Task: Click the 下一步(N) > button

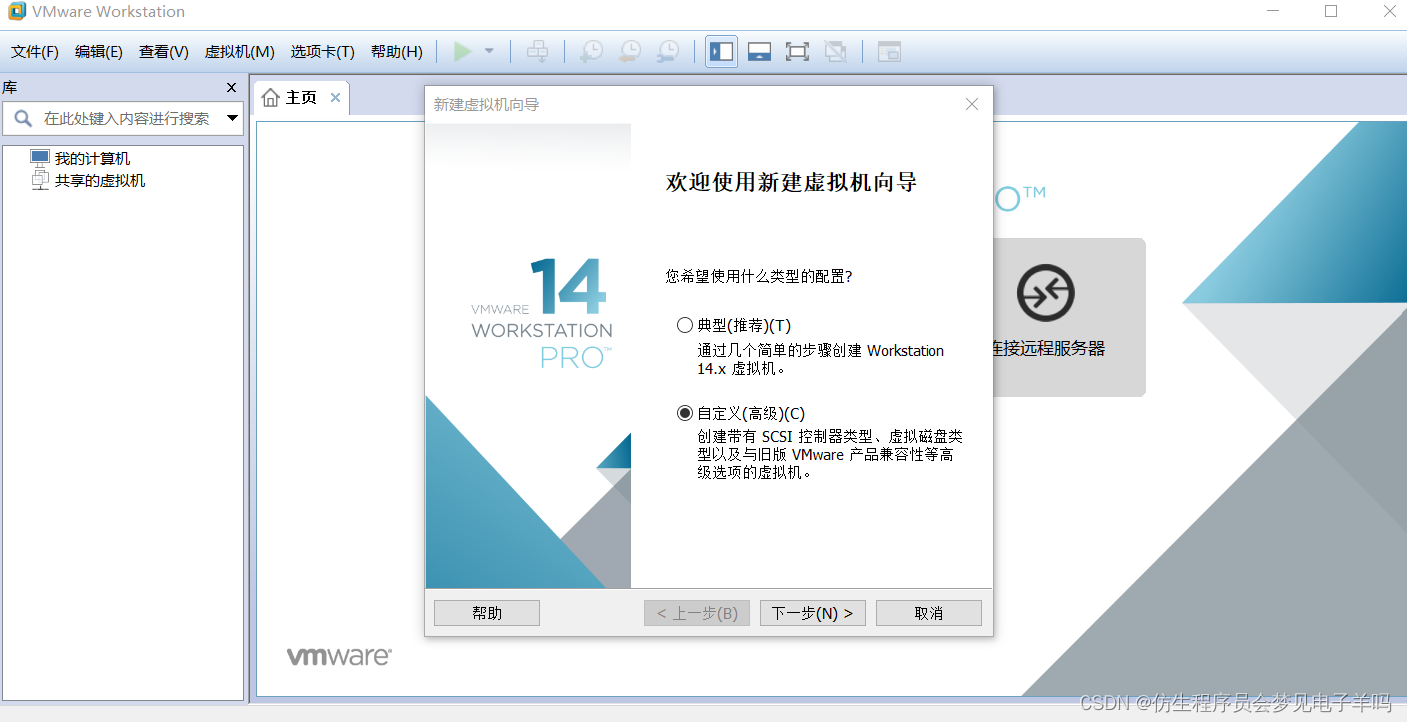Action: click(813, 613)
